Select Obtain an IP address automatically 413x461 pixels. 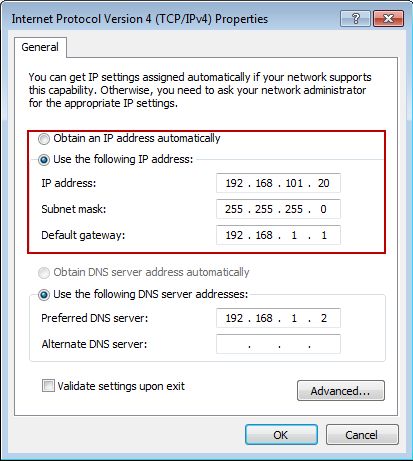(44, 139)
